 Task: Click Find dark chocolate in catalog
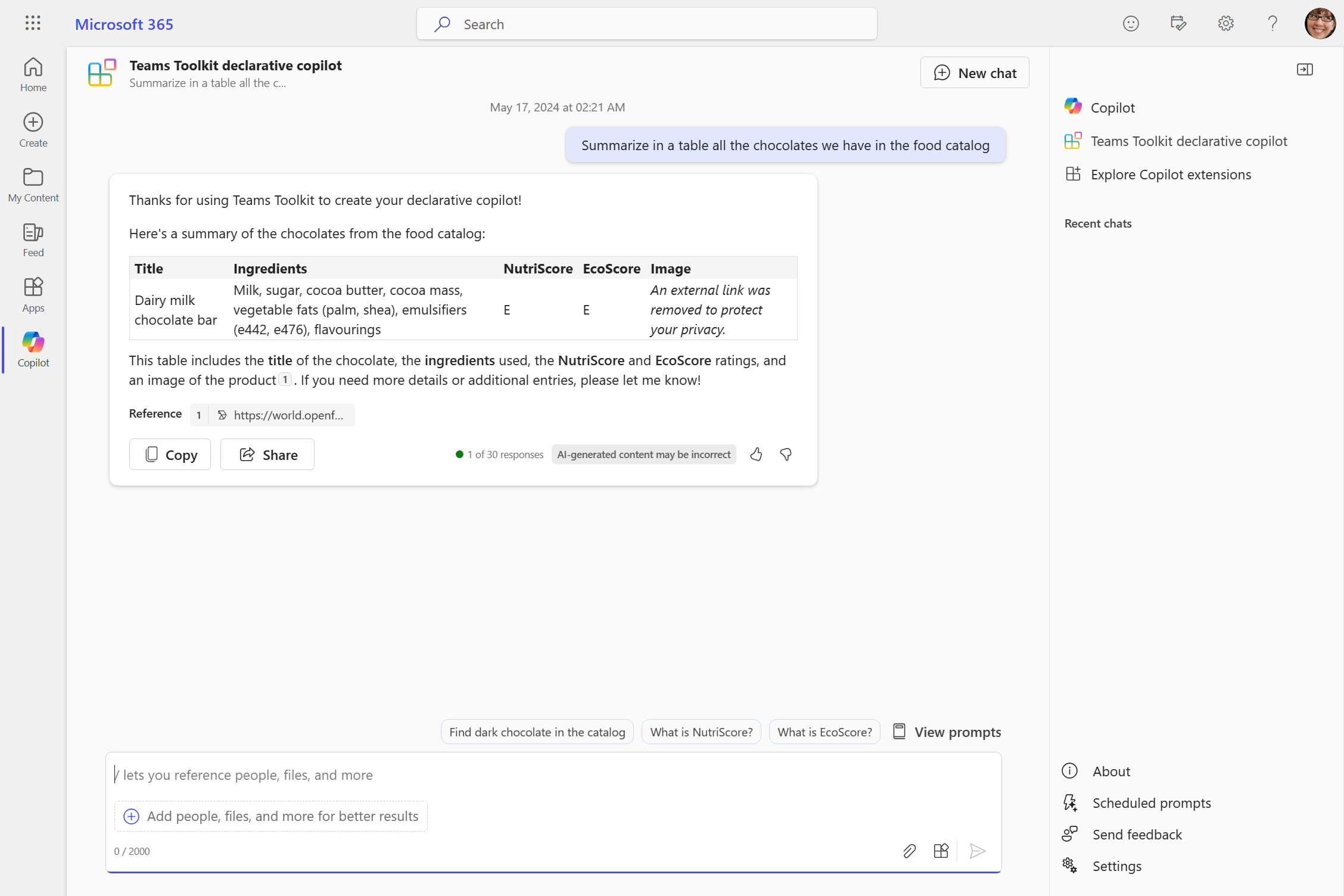537,731
